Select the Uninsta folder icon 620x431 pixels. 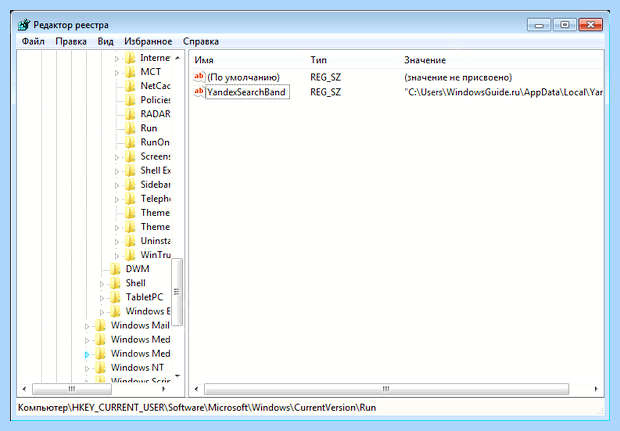[x=130, y=241]
